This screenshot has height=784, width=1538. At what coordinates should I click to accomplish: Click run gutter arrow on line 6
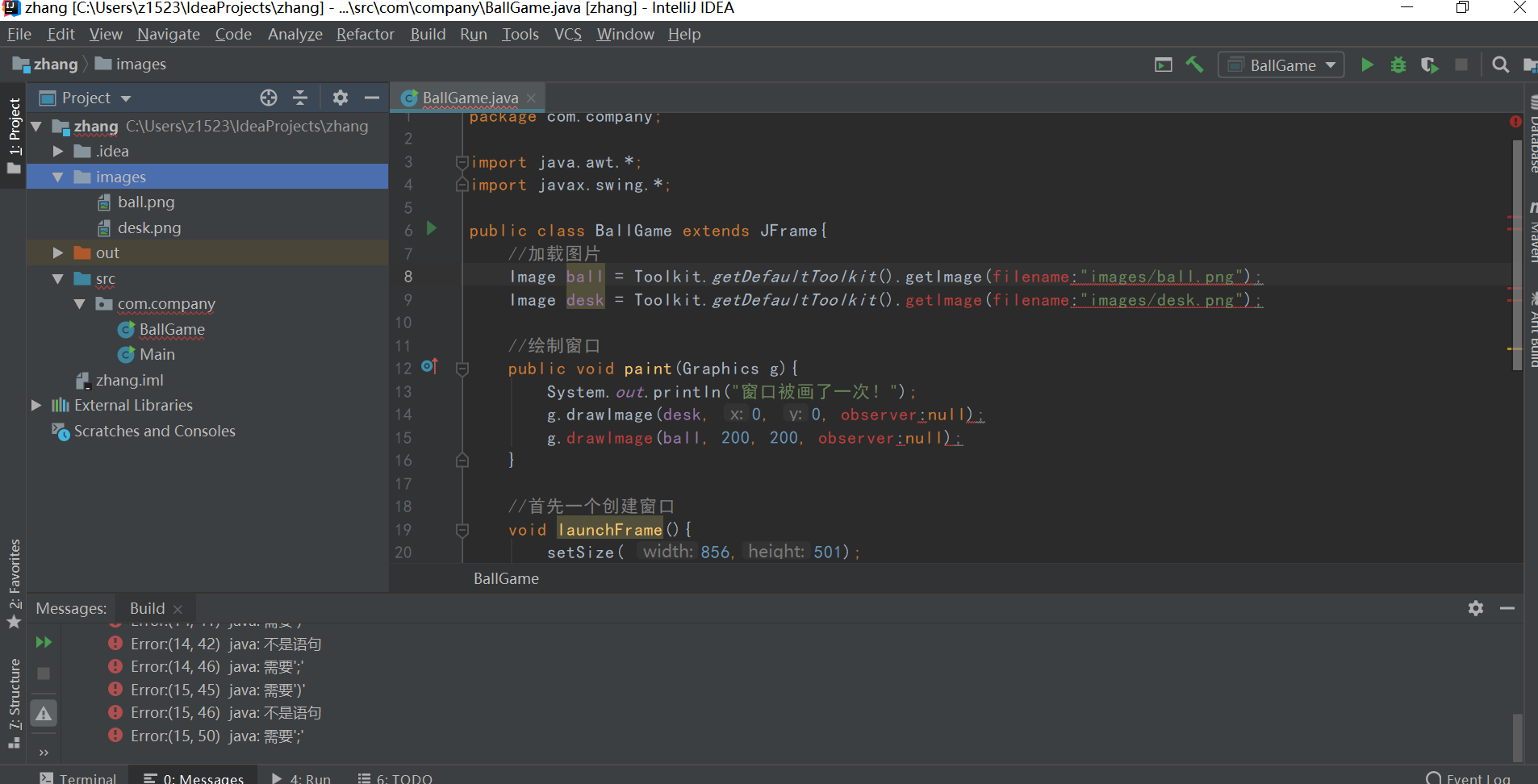click(432, 228)
